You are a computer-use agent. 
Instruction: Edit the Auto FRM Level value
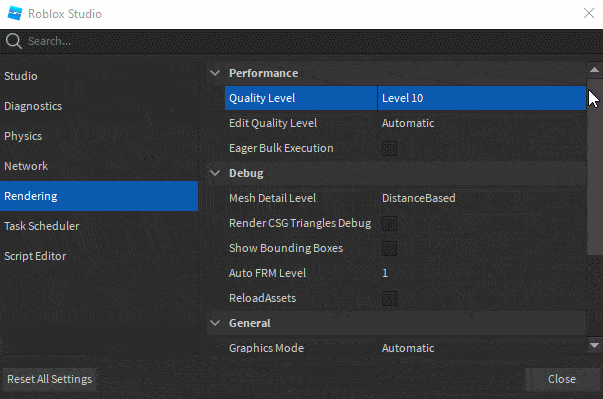[482, 273]
